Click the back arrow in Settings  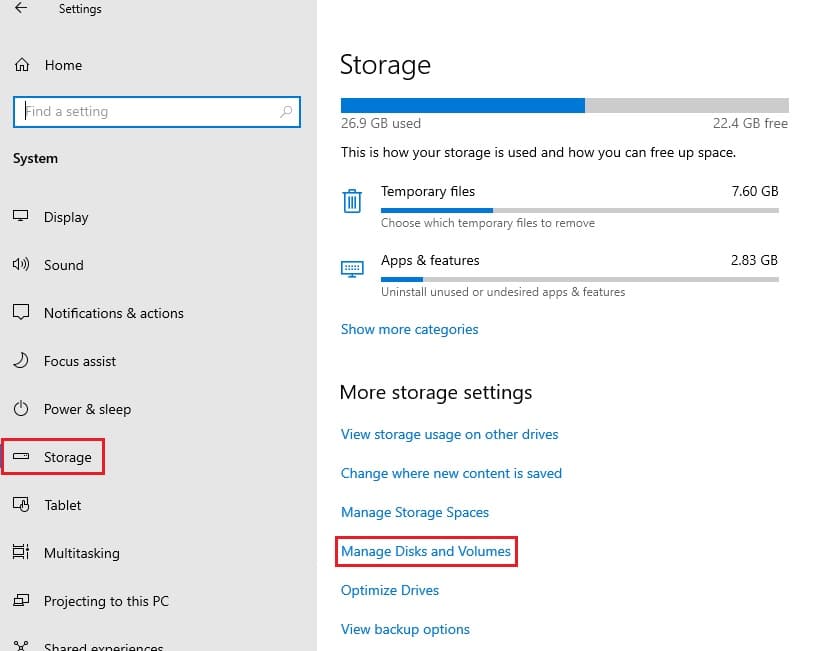tap(21, 8)
